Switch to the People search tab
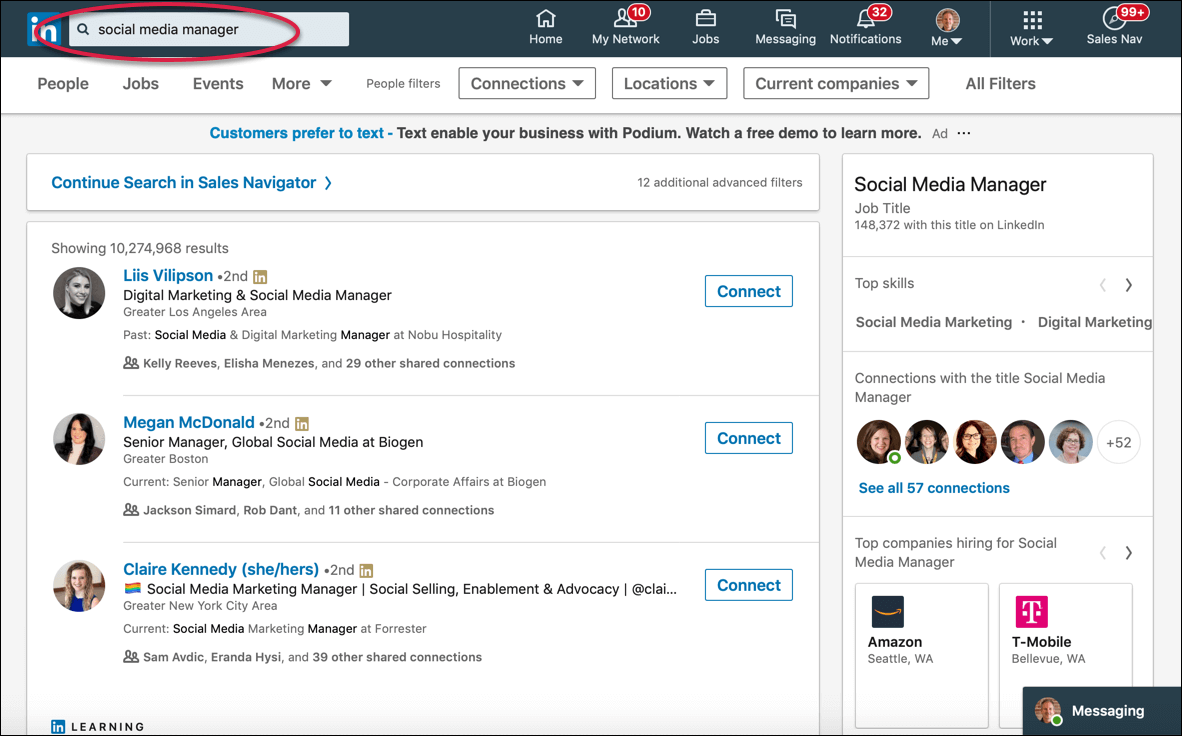Screen dimensions: 1182x736 tap(63, 84)
